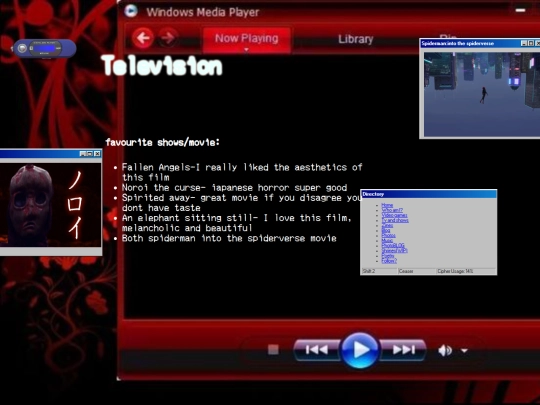Click the Cipher Usage 14% status cell
Image resolution: width=540 pixels, height=405 pixels.
(x=466, y=271)
